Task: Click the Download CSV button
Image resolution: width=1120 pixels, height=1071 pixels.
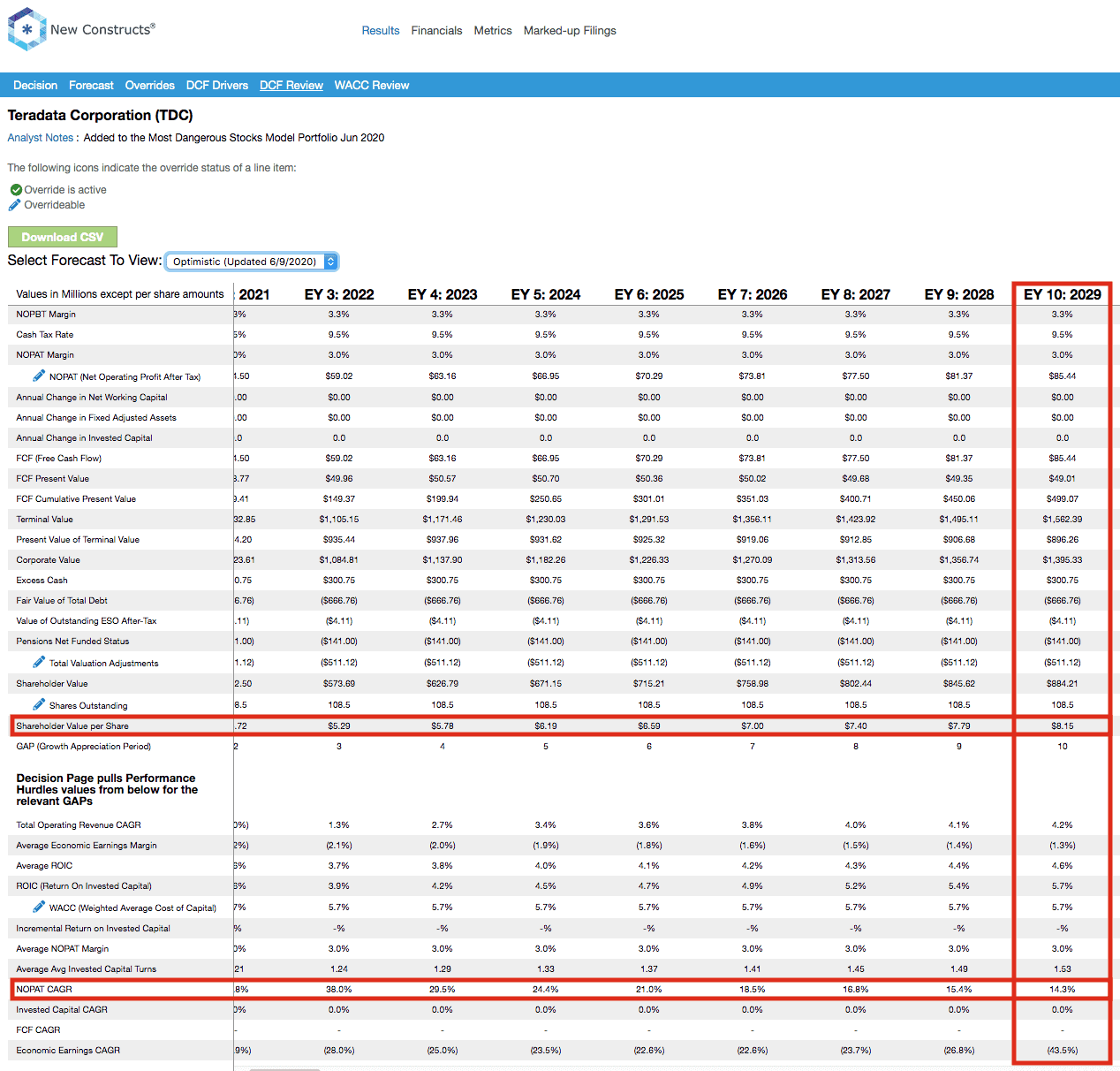Action: (63, 237)
